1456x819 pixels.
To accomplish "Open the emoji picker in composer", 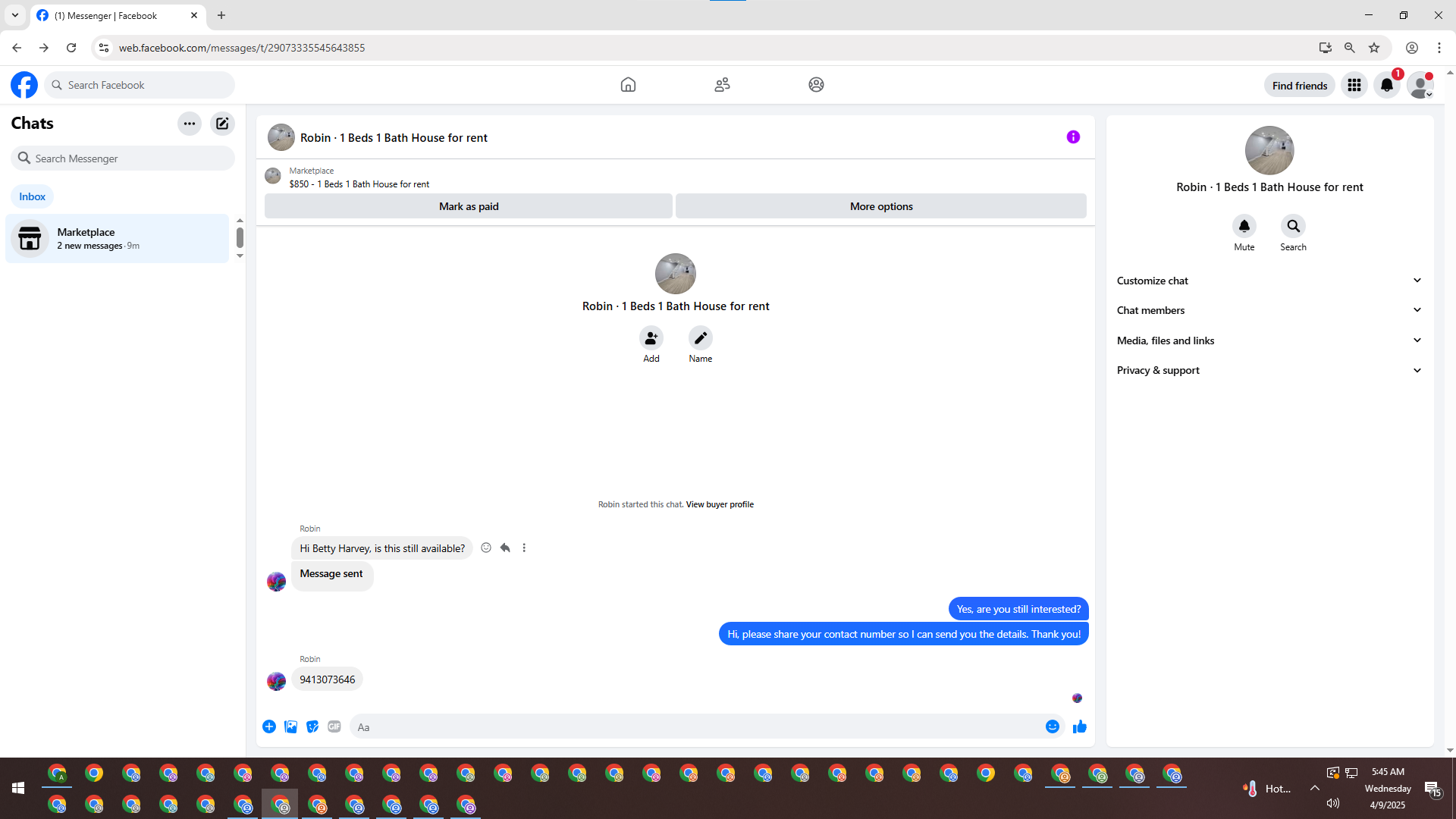I will point(1053,726).
